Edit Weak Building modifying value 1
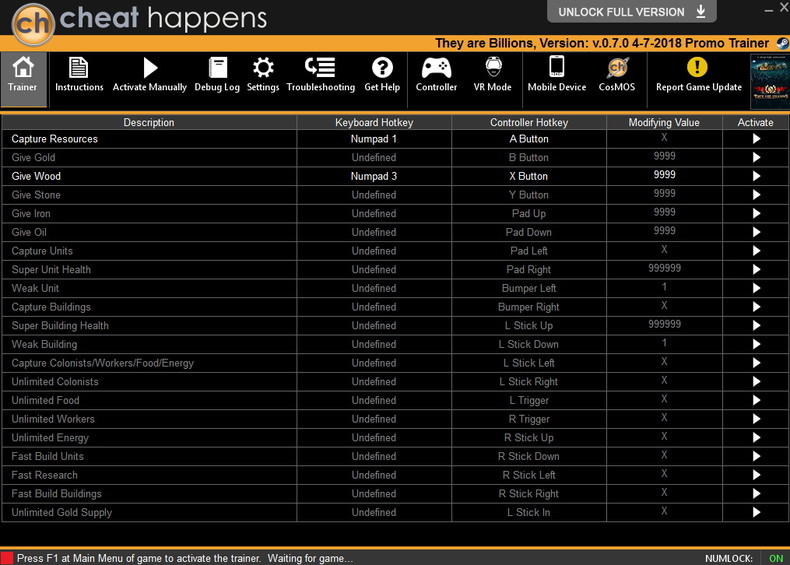Viewport: 790px width, 565px height. pyautogui.click(x=665, y=343)
